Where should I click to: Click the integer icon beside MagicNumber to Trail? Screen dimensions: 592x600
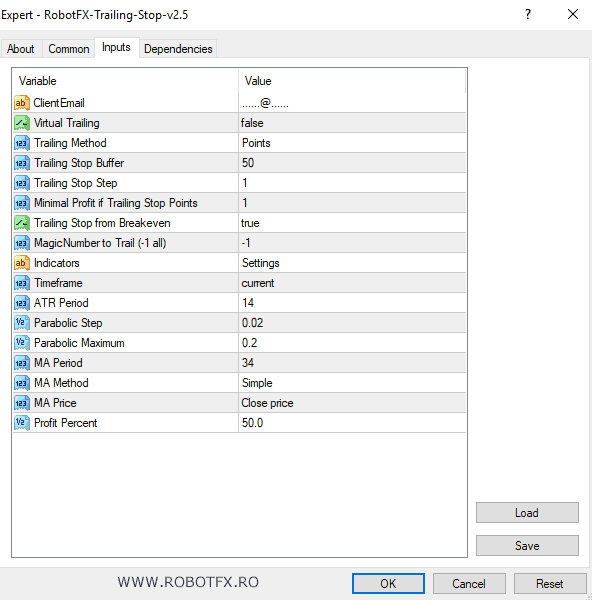(x=22, y=243)
